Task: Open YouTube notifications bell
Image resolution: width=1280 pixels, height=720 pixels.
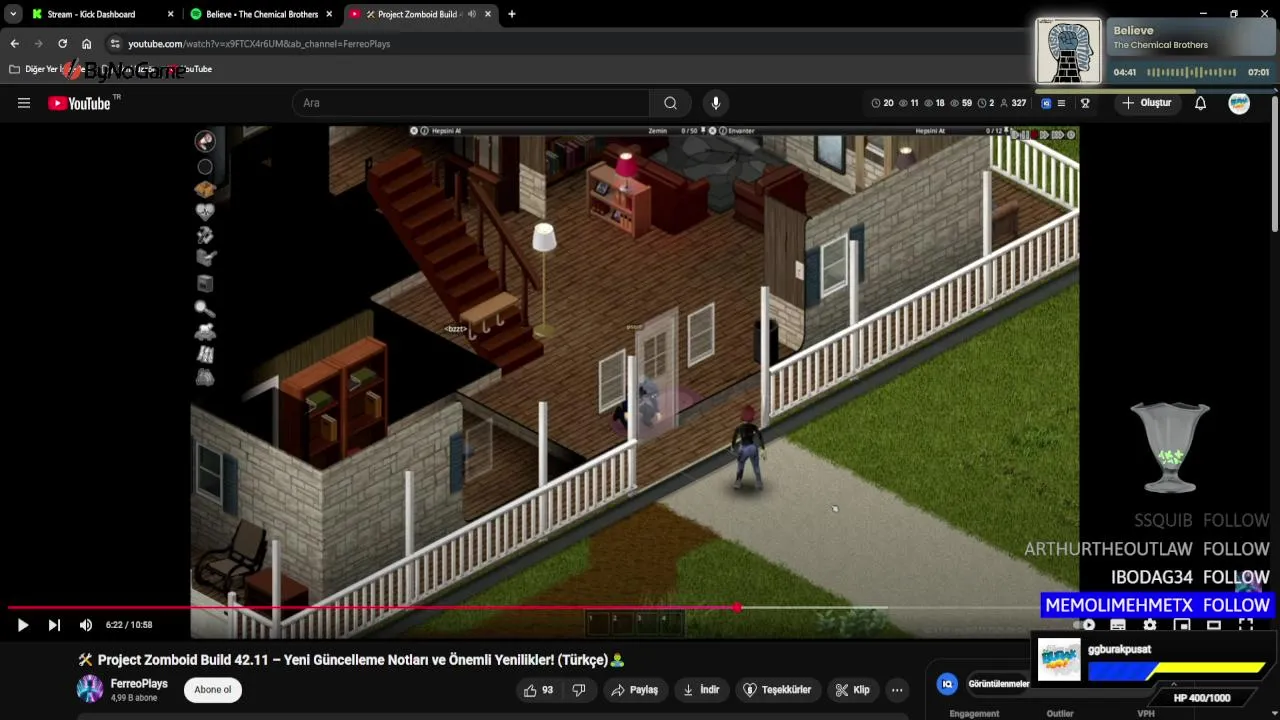Action: (x=1200, y=103)
